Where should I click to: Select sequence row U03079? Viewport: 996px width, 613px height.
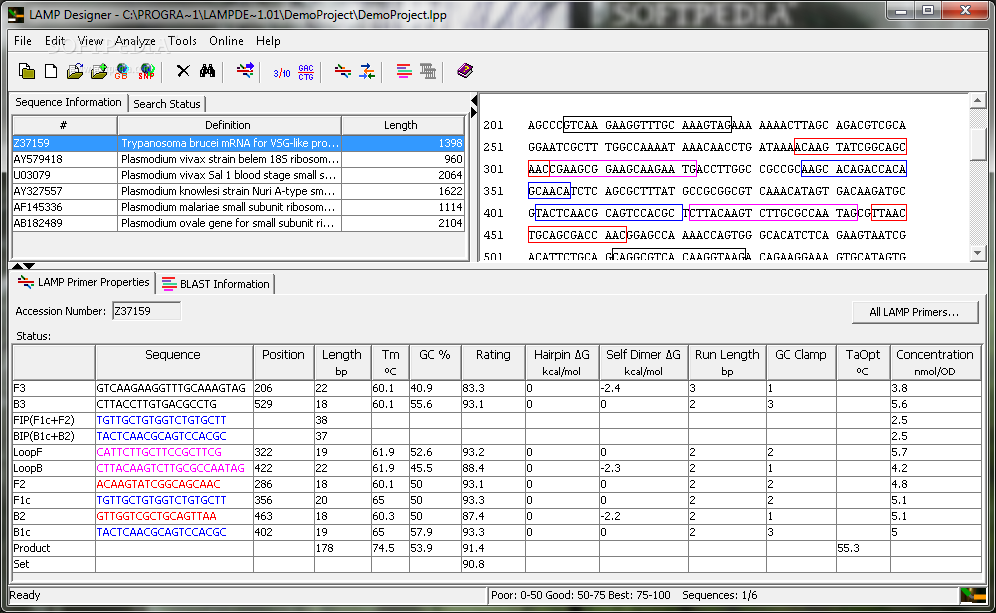[x=238, y=175]
